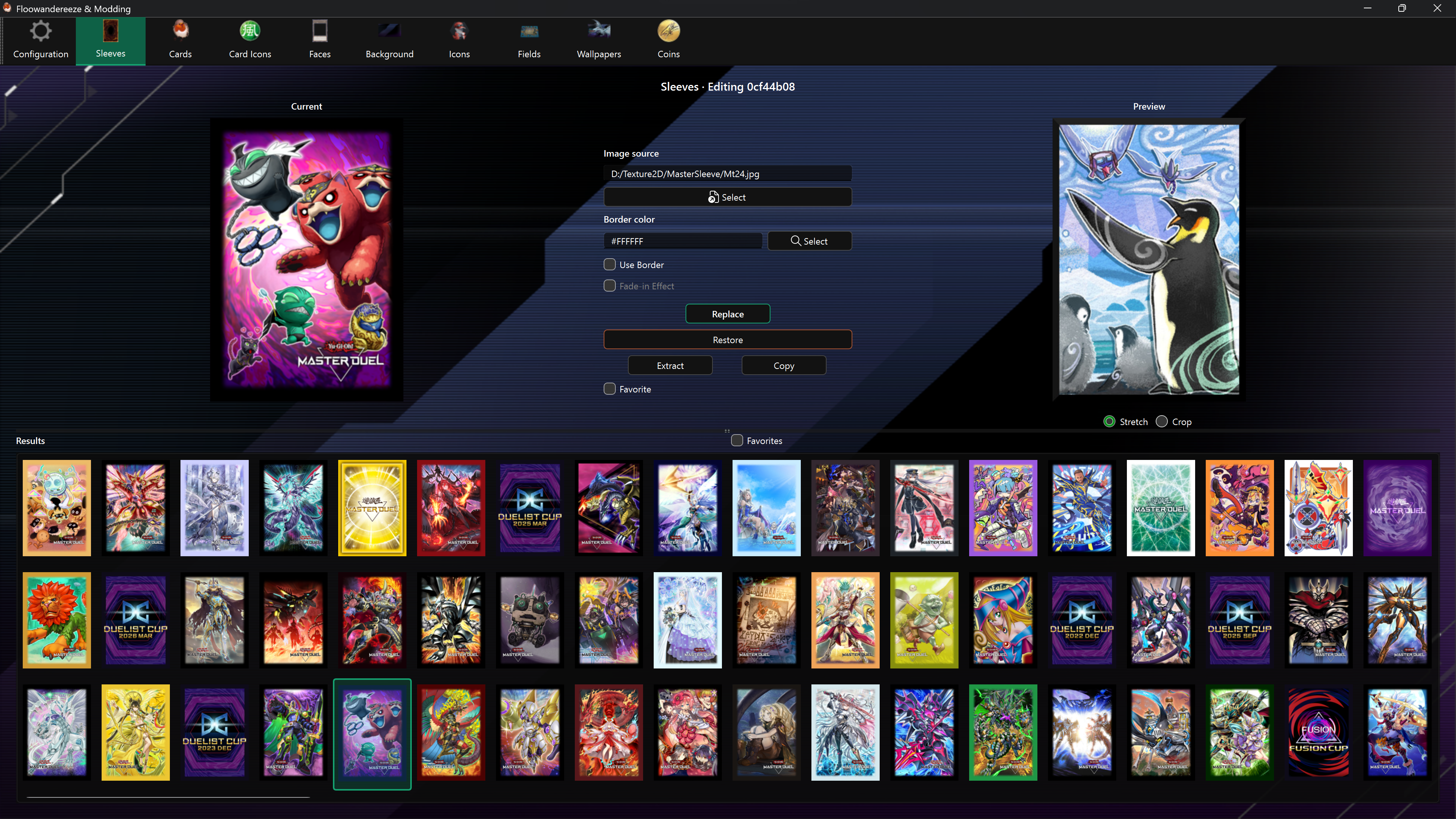Click the Restore button
The height and width of the screenshot is (819, 1456).
[x=728, y=340]
